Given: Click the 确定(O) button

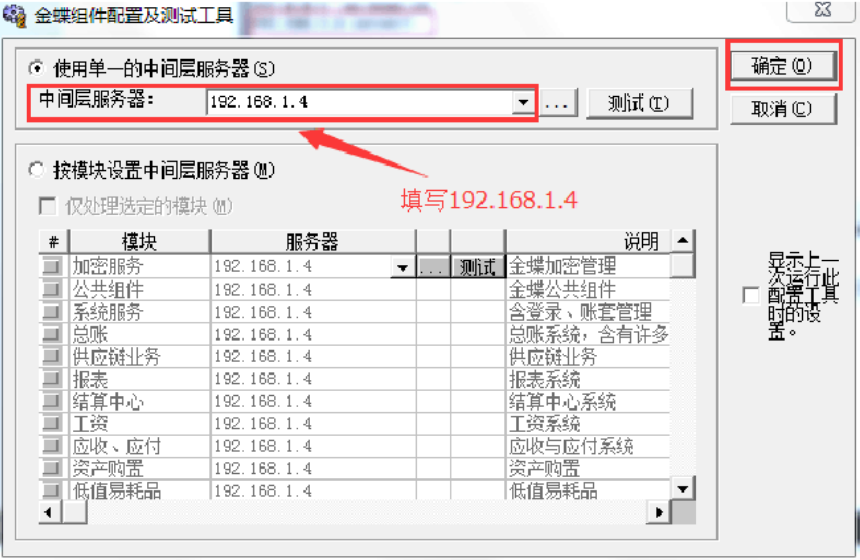Looking at the screenshot, I should coord(782,66).
